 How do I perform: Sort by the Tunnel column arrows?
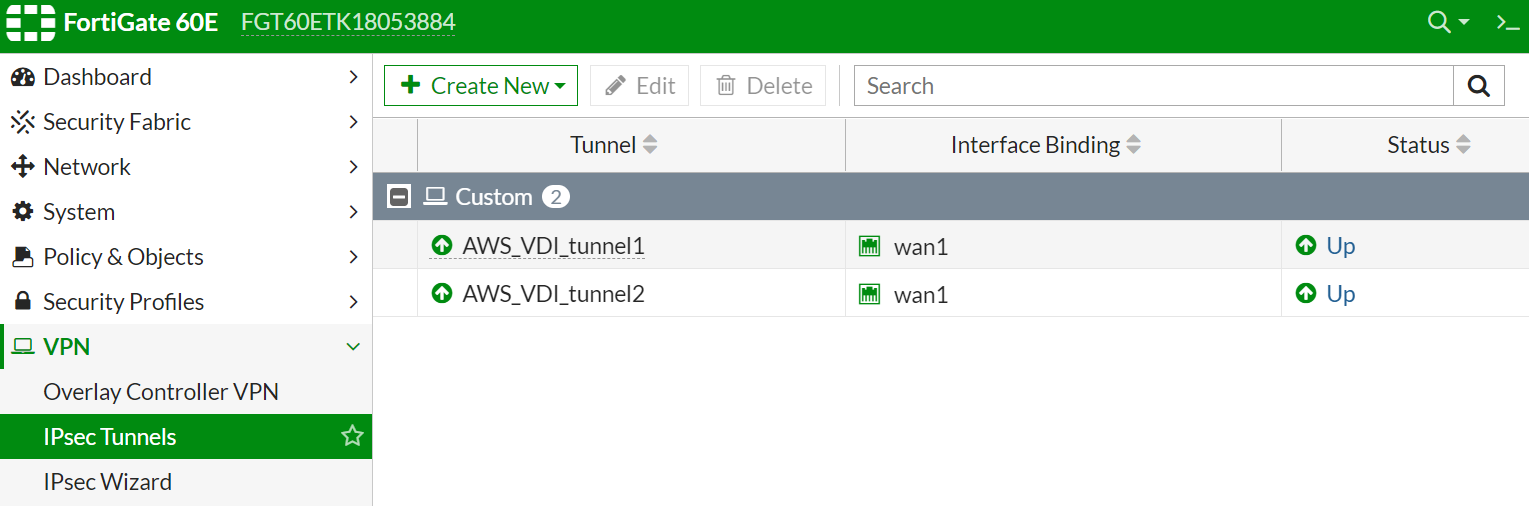[x=650, y=145]
